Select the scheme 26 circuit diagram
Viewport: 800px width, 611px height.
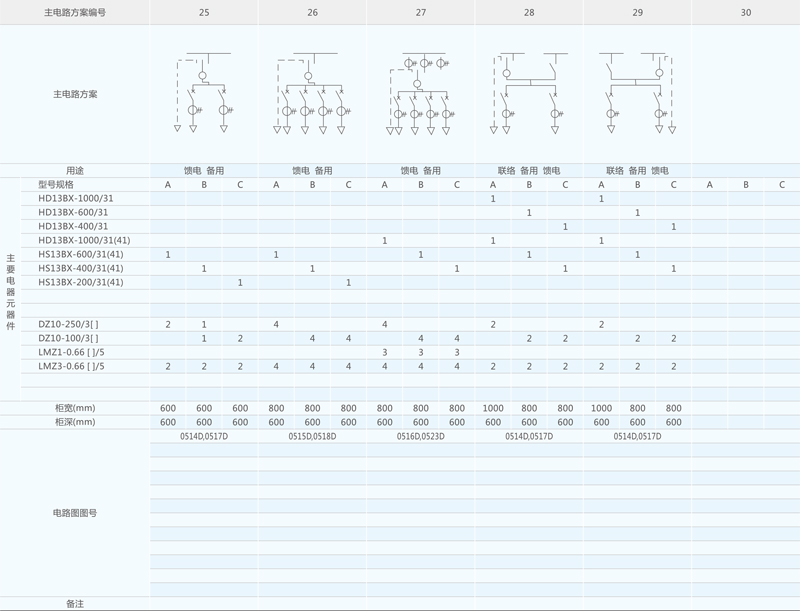[312, 93]
